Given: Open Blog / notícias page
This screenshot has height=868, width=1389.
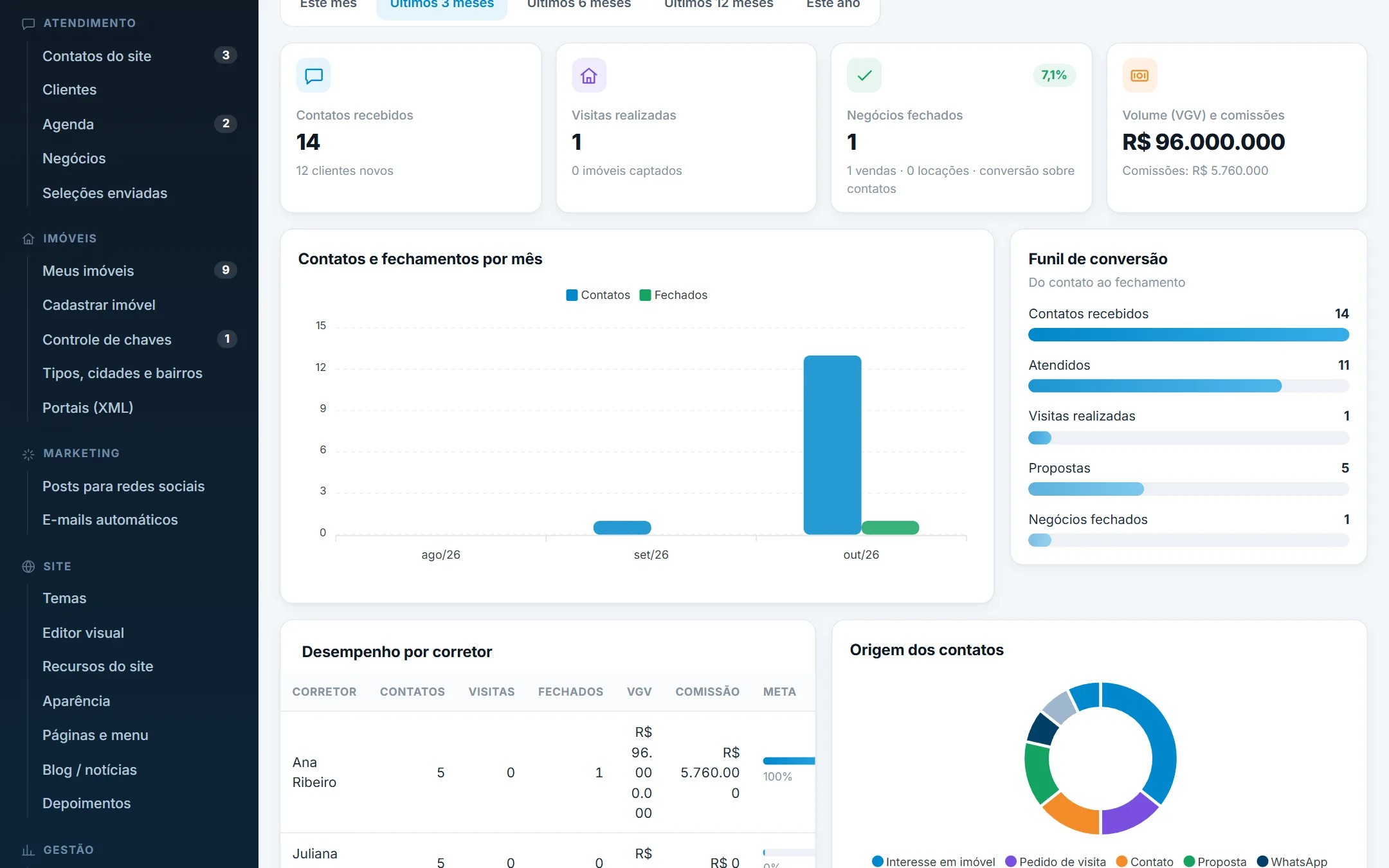Looking at the screenshot, I should [90, 770].
